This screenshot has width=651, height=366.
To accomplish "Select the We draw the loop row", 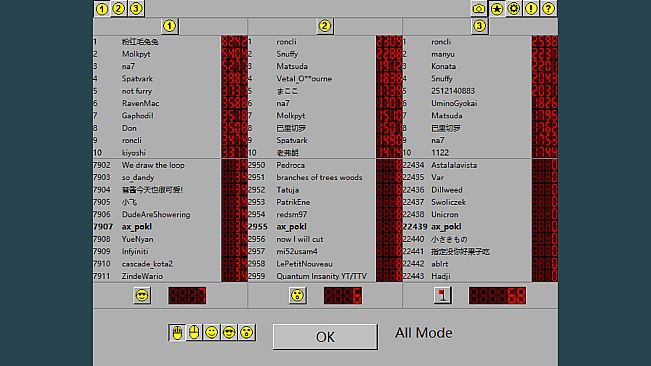I will tap(170, 165).
